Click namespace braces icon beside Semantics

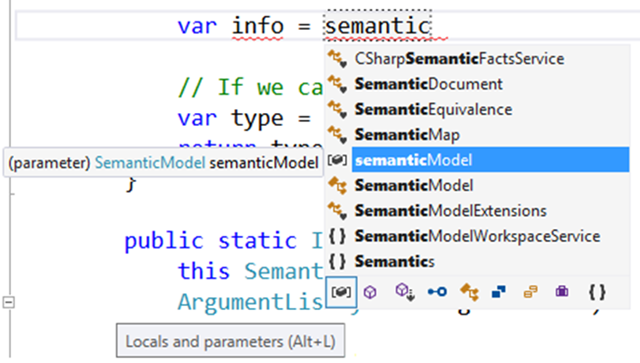pos(338,261)
